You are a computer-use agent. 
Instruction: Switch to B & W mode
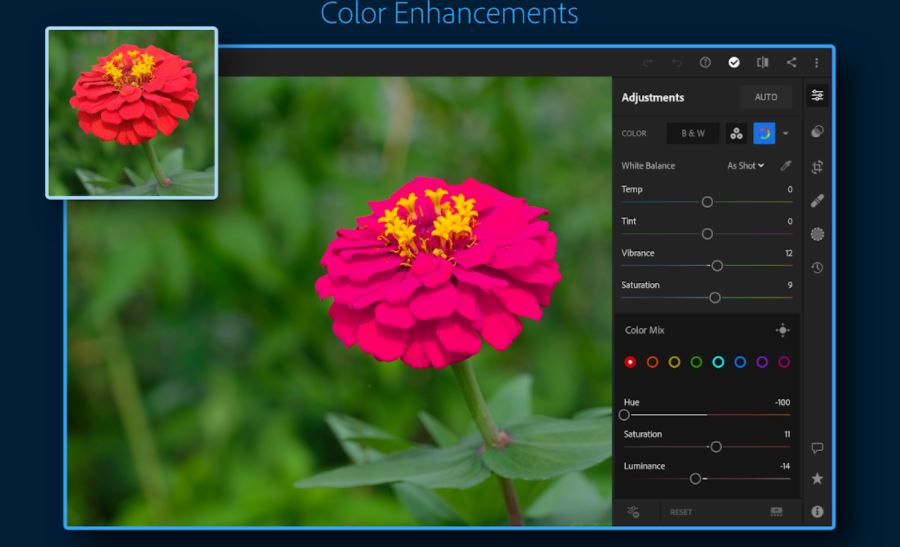(x=693, y=133)
